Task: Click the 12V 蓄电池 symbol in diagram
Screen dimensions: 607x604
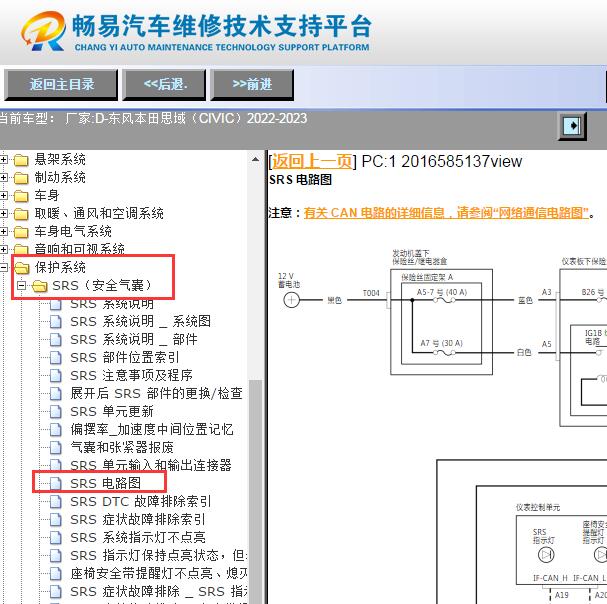Action: pyautogui.click(x=291, y=300)
